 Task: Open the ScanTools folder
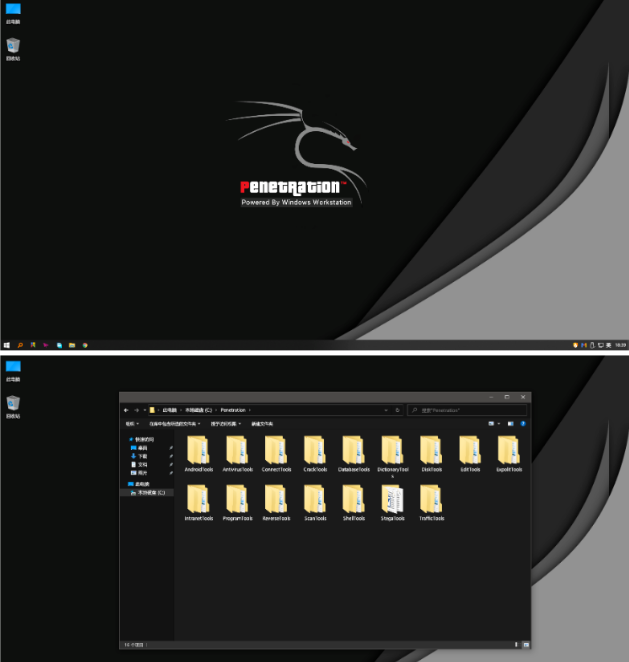(315, 502)
